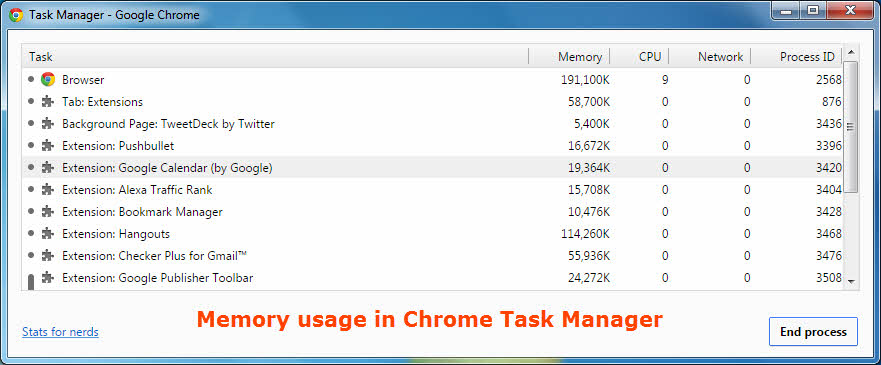This screenshot has width=881, height=365.
Task: Click process ID 3428
Action: click(829, 212)
